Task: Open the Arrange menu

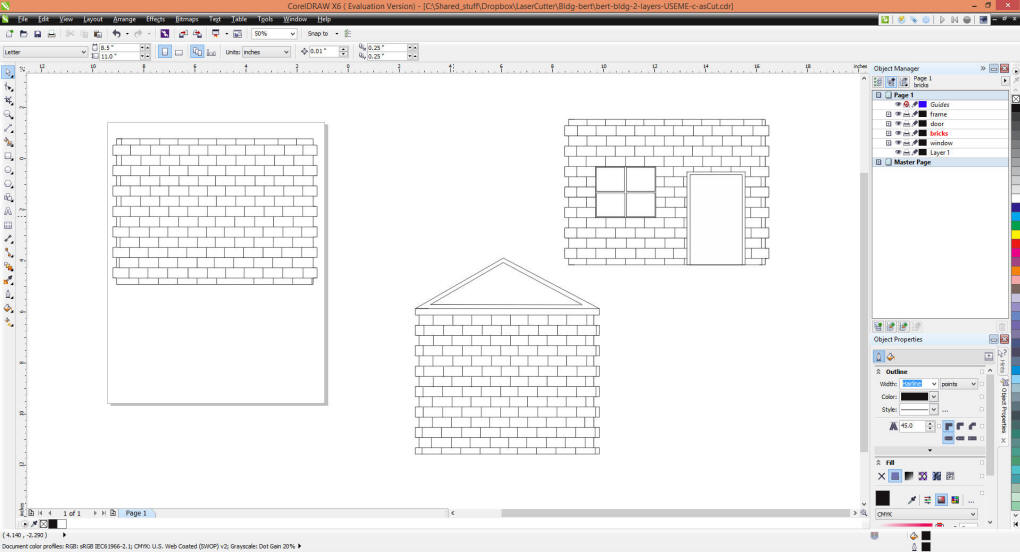Action: (125, 19)
